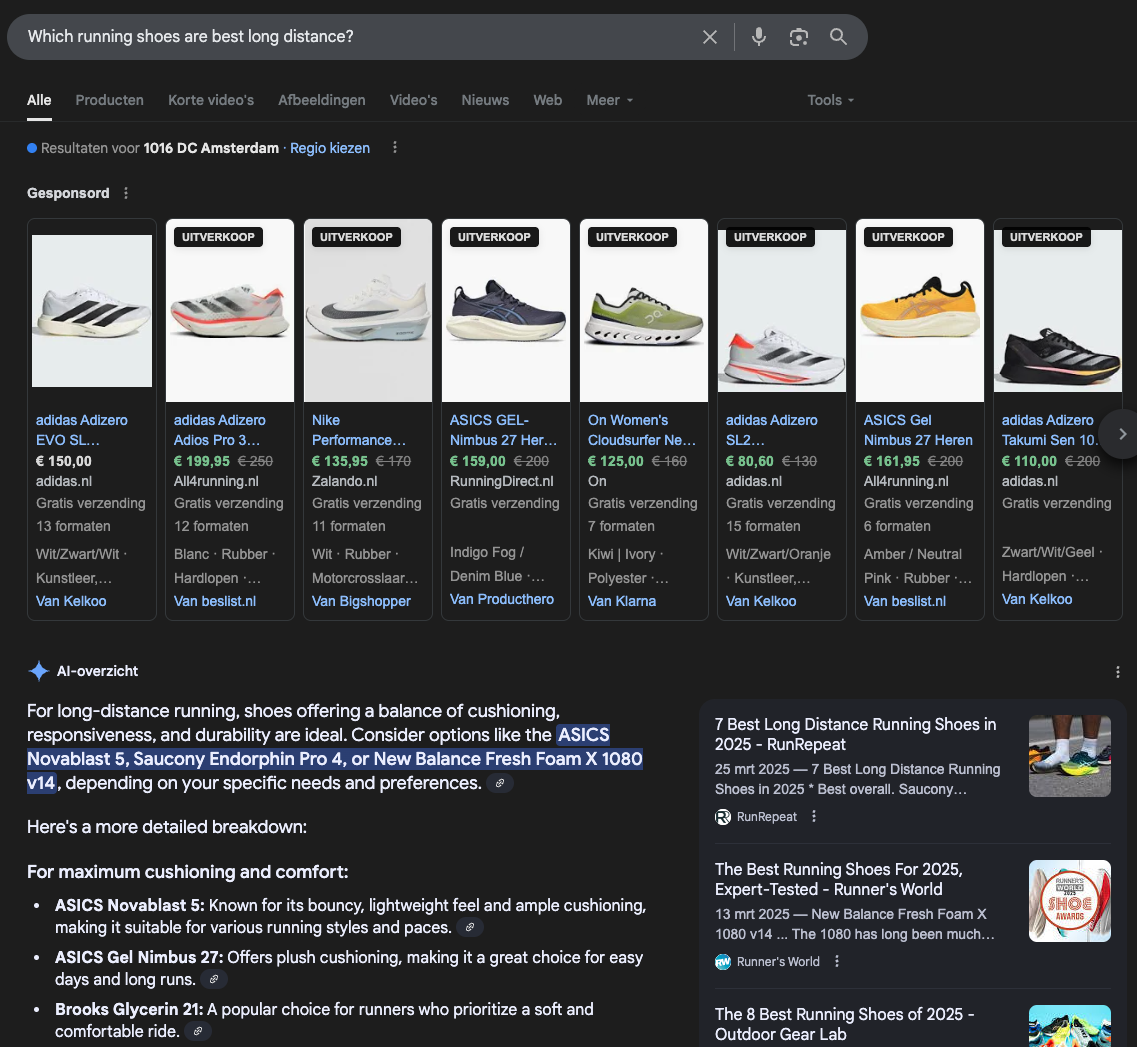Open the adidas Adizero EVO SL product link
Image resolution: width=1137 pixels, height=1047 pixels.
82,430
